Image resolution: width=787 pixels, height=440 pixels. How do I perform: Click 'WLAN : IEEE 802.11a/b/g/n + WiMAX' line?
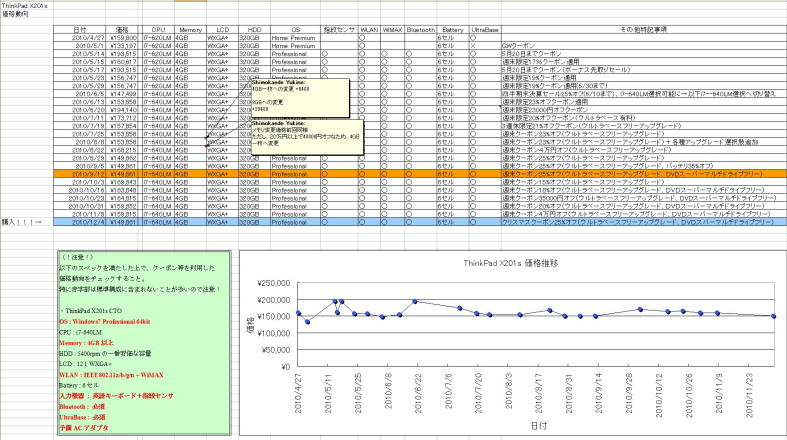111,375
